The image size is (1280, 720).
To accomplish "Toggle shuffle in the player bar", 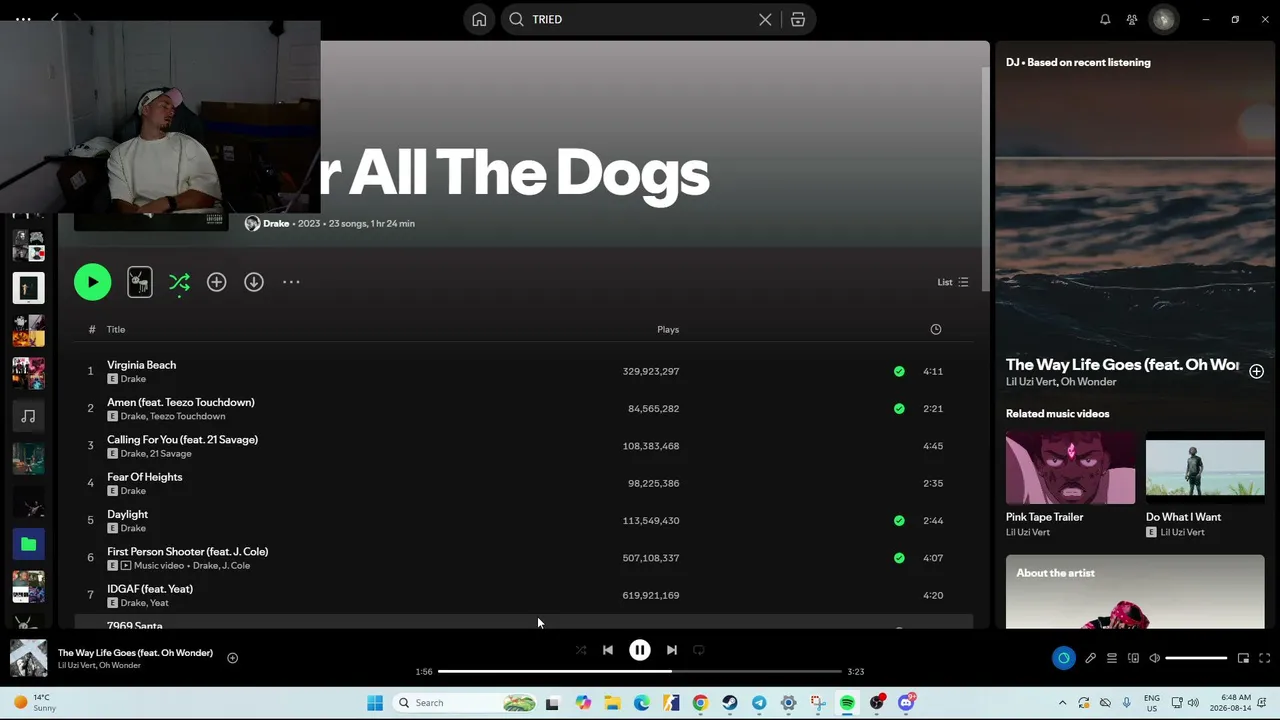I will click(581, 650).
